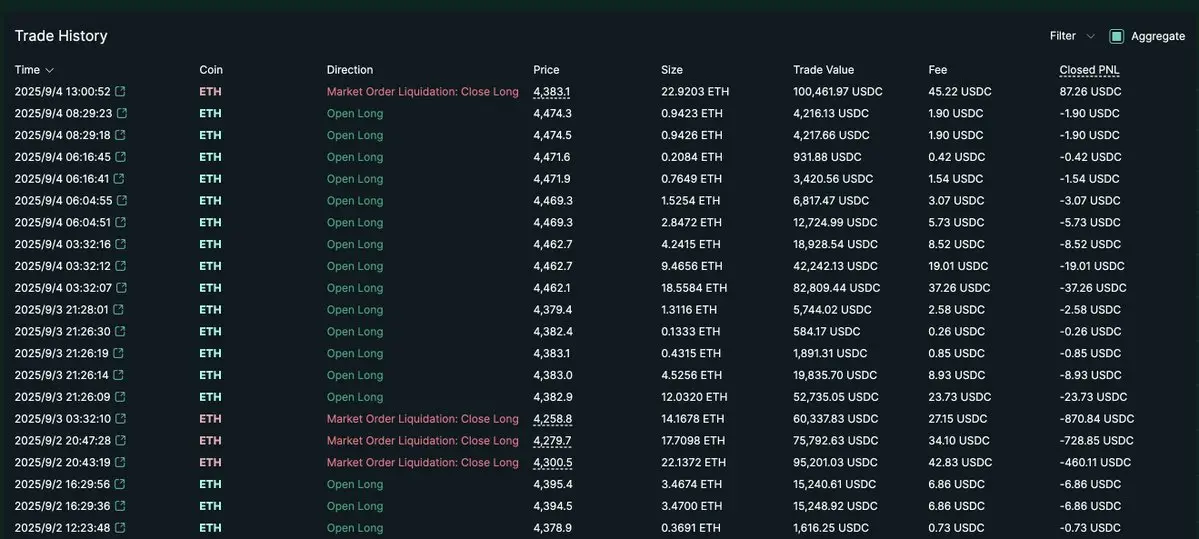Click price 4,395.4

pyautogui.click(x=551, y=484)
